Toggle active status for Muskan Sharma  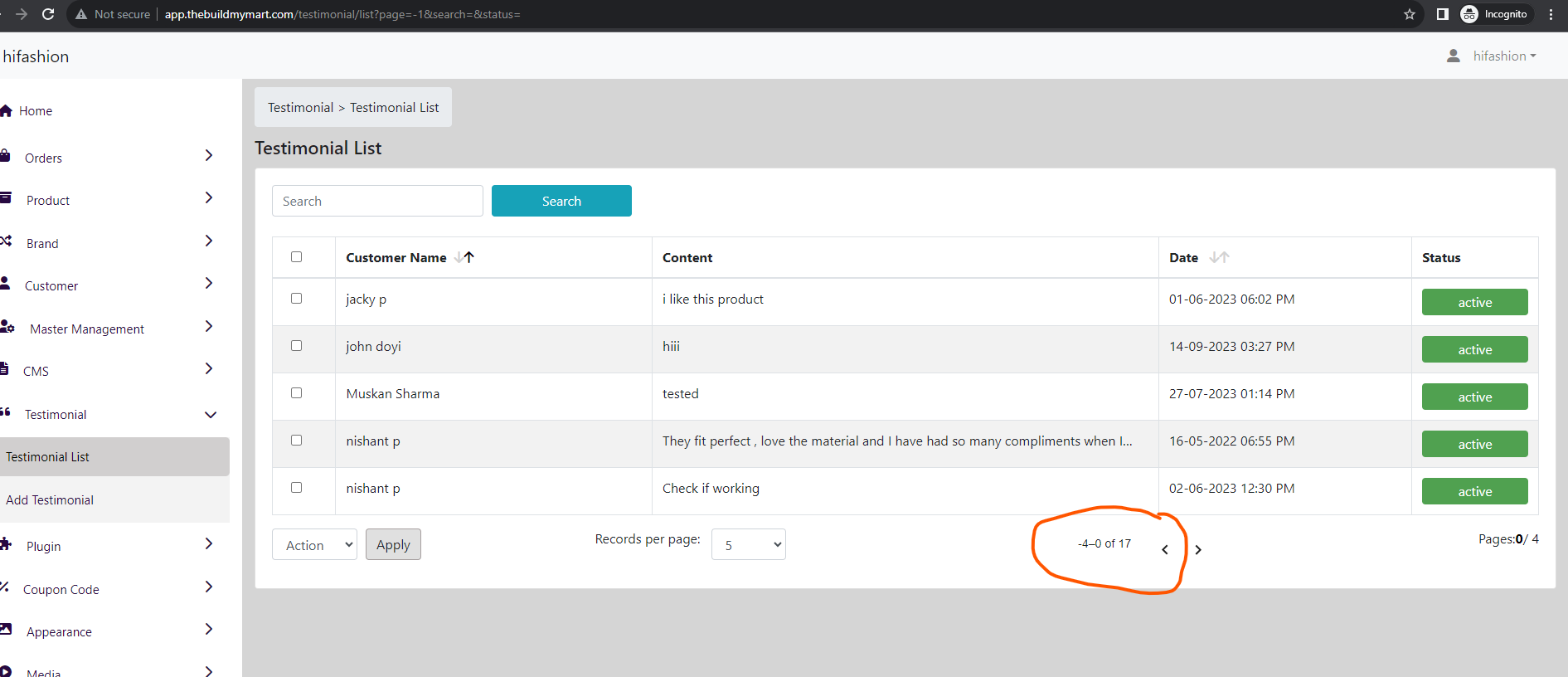1474,397
